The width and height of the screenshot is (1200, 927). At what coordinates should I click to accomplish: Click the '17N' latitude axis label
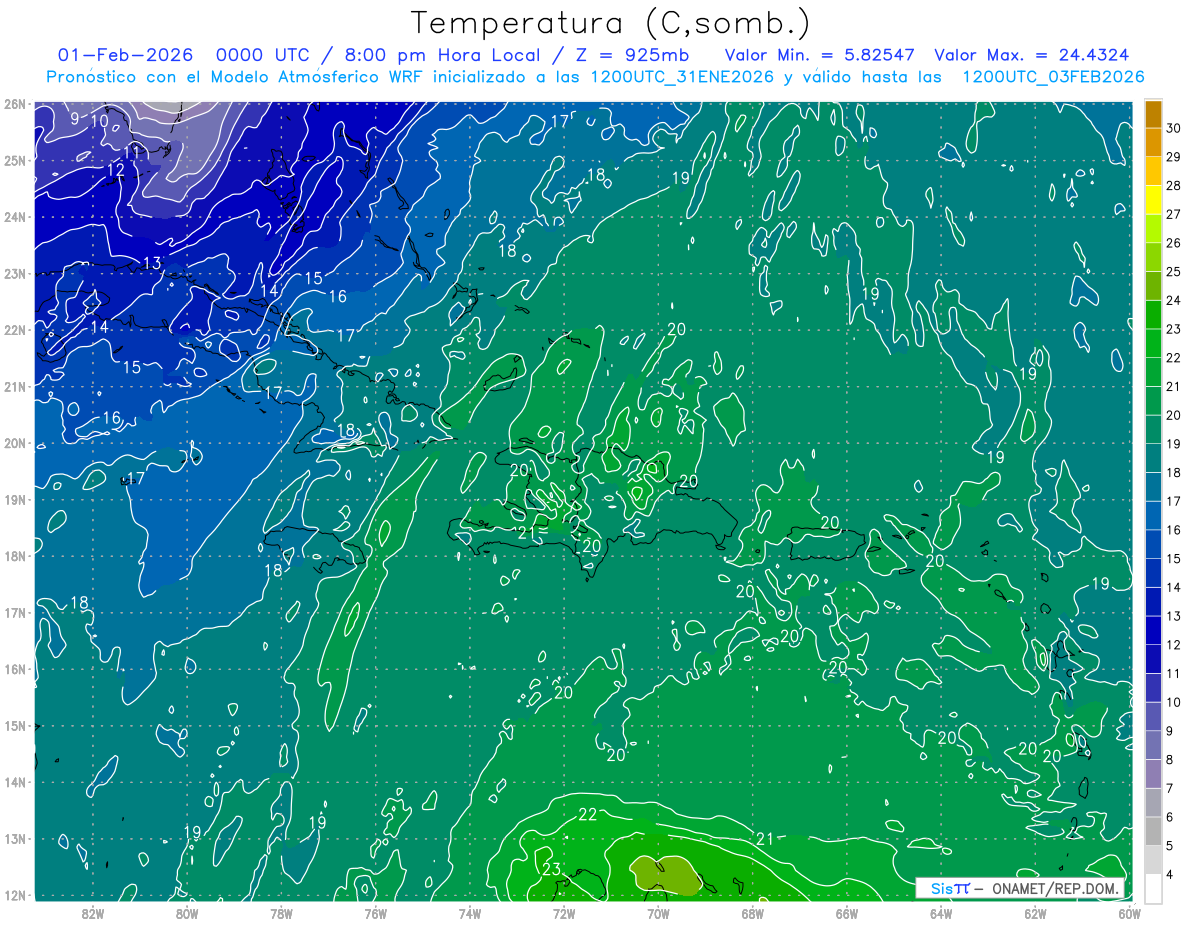(14, 612)
